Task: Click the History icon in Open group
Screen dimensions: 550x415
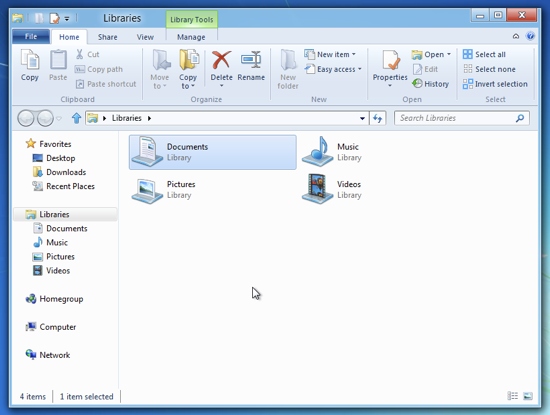Action: coord(417,83)
